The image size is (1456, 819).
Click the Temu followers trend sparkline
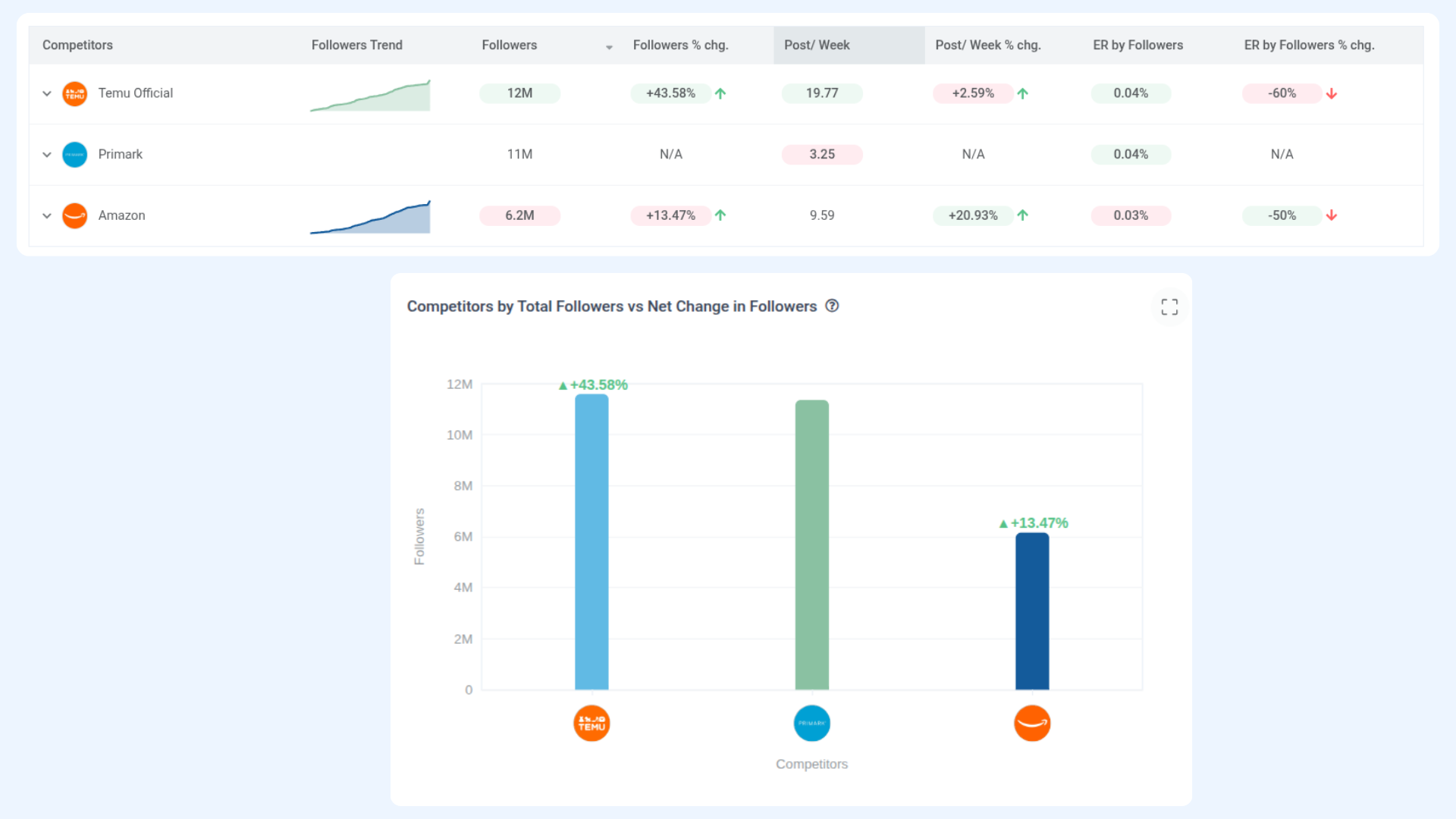[370, 97]
